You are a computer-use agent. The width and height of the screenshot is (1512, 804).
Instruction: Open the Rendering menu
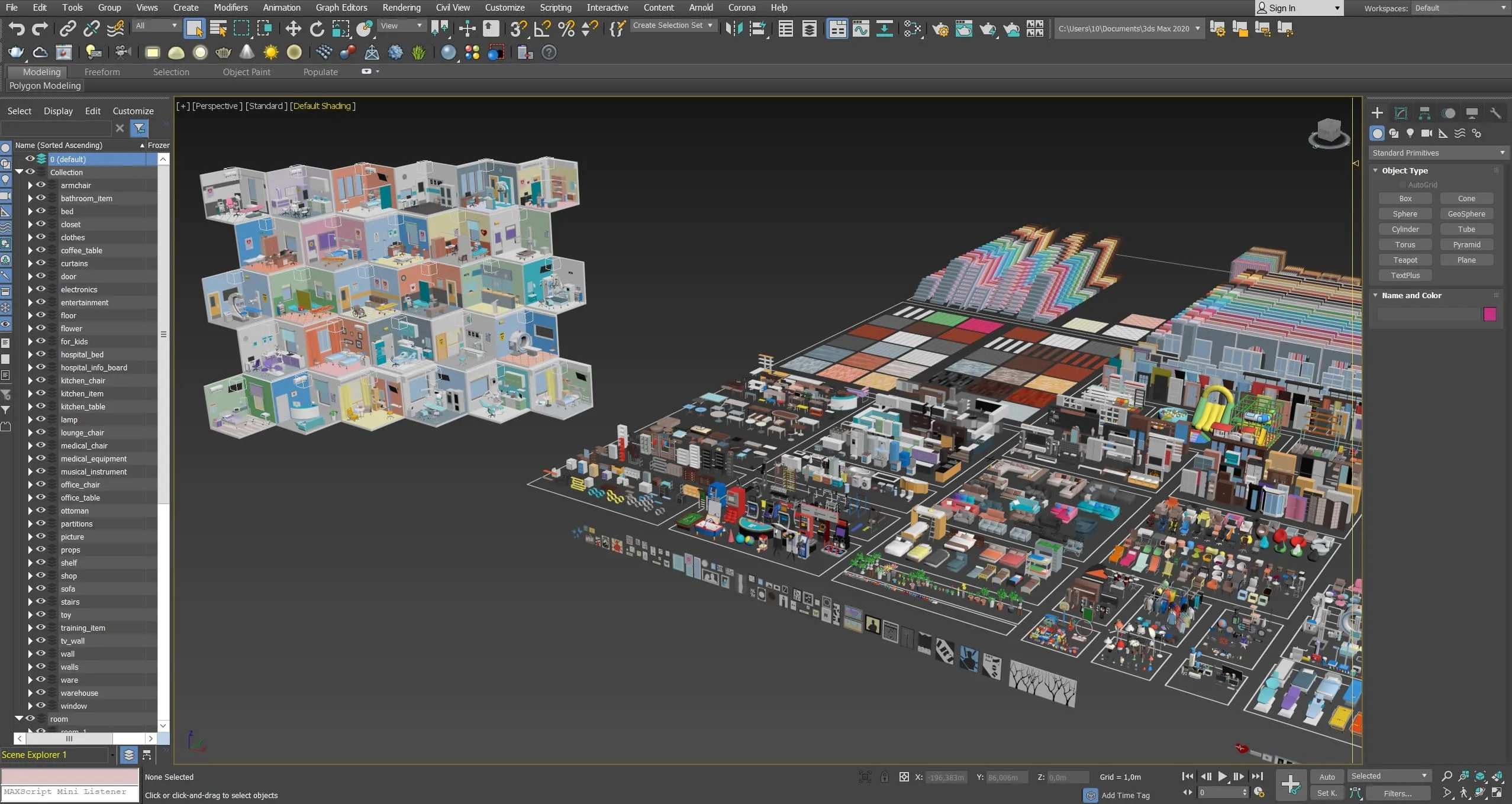(x=401, y=8)
